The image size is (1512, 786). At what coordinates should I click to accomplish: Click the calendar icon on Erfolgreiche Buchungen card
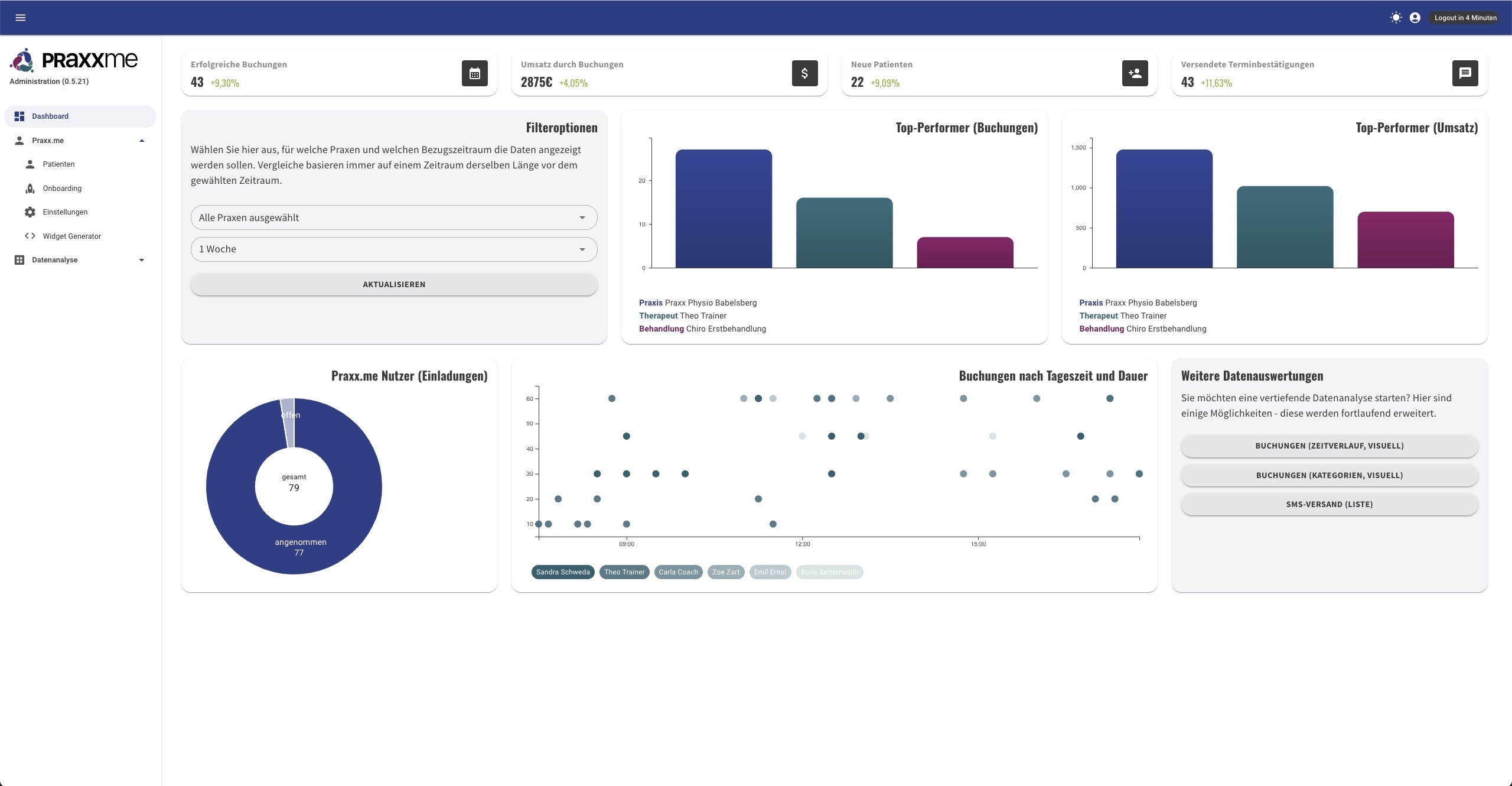coord(475,73)
